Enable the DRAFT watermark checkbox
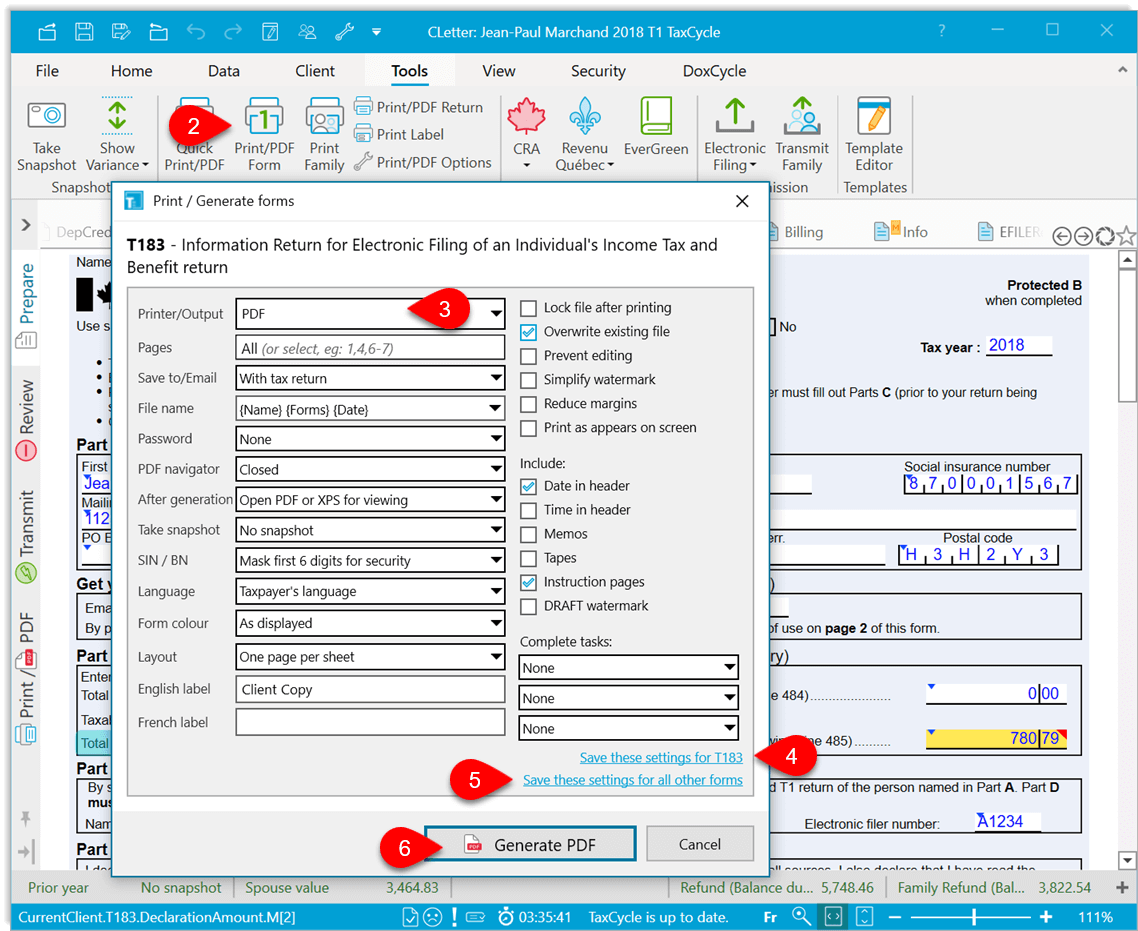 [x=528, y=606]
